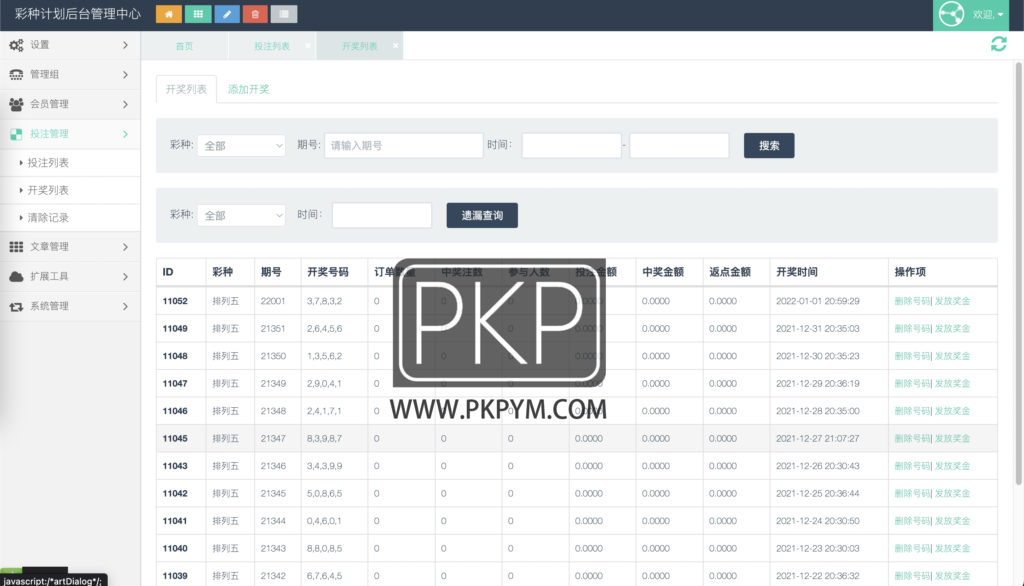Expand the 扩展工具 menu chevron
1024x586 pixels.
125,276
